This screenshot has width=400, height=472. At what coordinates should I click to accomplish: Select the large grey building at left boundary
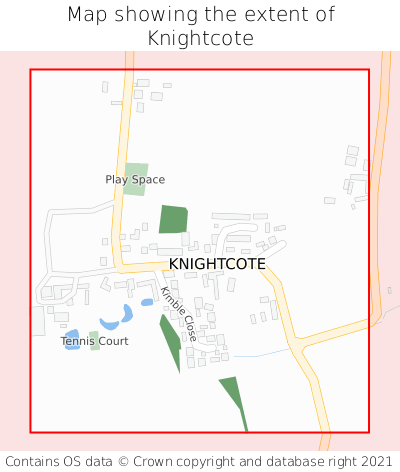tap(38, 321)
